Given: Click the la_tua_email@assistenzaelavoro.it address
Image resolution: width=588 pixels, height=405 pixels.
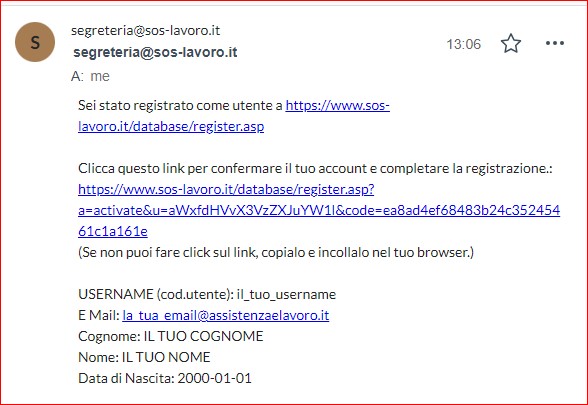Looking at the screenshot, I should (x=226, y=315).
